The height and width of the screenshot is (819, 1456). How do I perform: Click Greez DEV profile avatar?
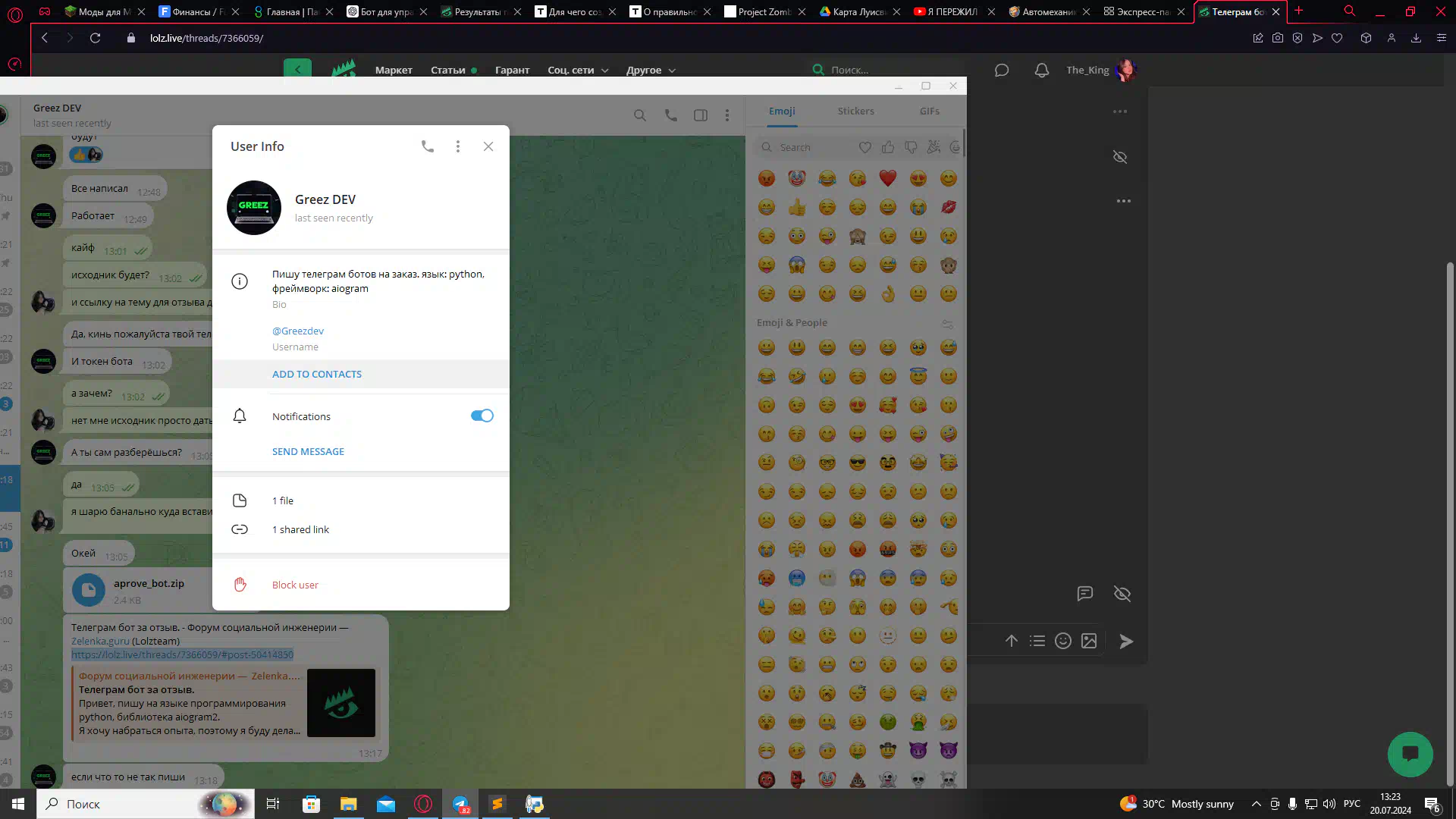[x=254, y=208]
